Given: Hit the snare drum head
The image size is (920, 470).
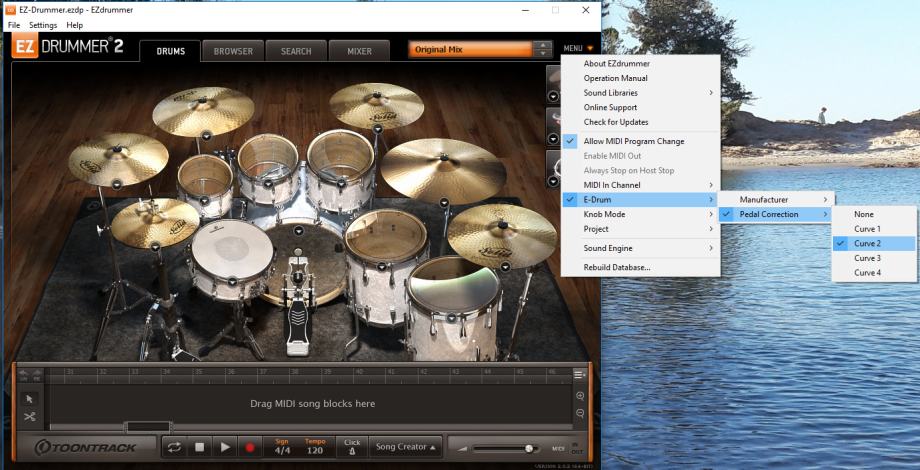Looking at the screenshot, I should point(232,248).
